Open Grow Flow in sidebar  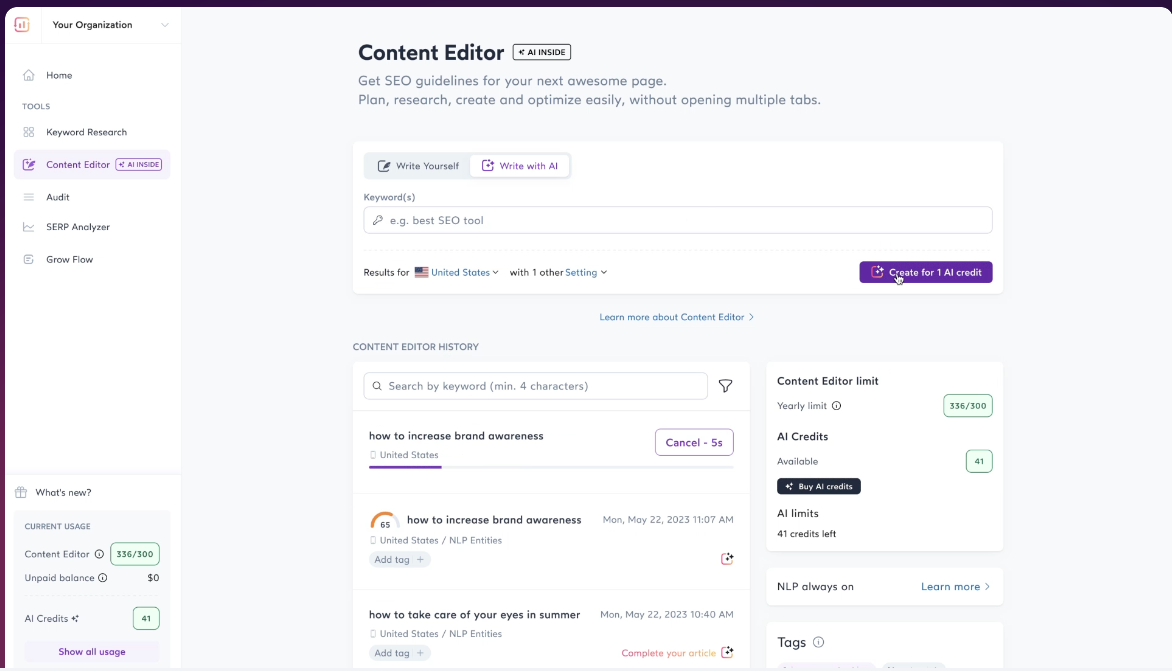70,260
